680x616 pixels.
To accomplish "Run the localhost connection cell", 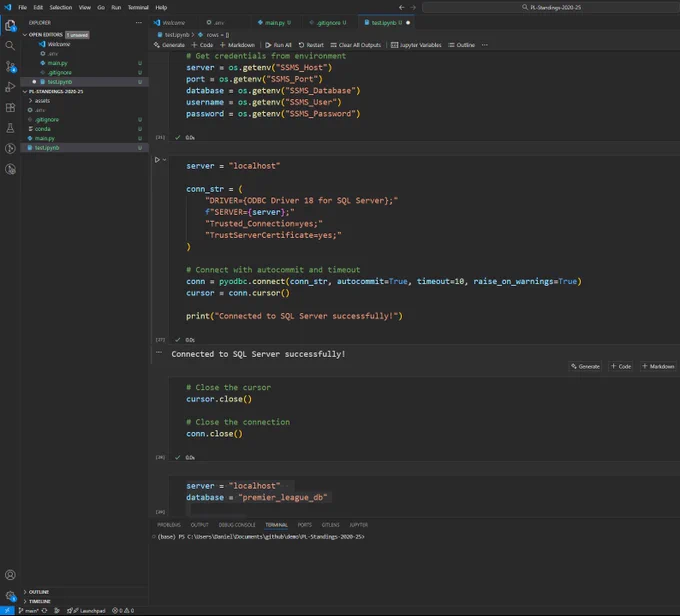I will click(x=157, y=160).
